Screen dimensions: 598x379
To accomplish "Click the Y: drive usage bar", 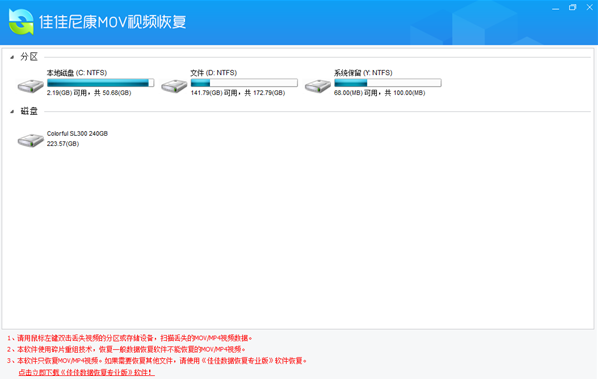I will pyautogui.click(x=388, y=83).
